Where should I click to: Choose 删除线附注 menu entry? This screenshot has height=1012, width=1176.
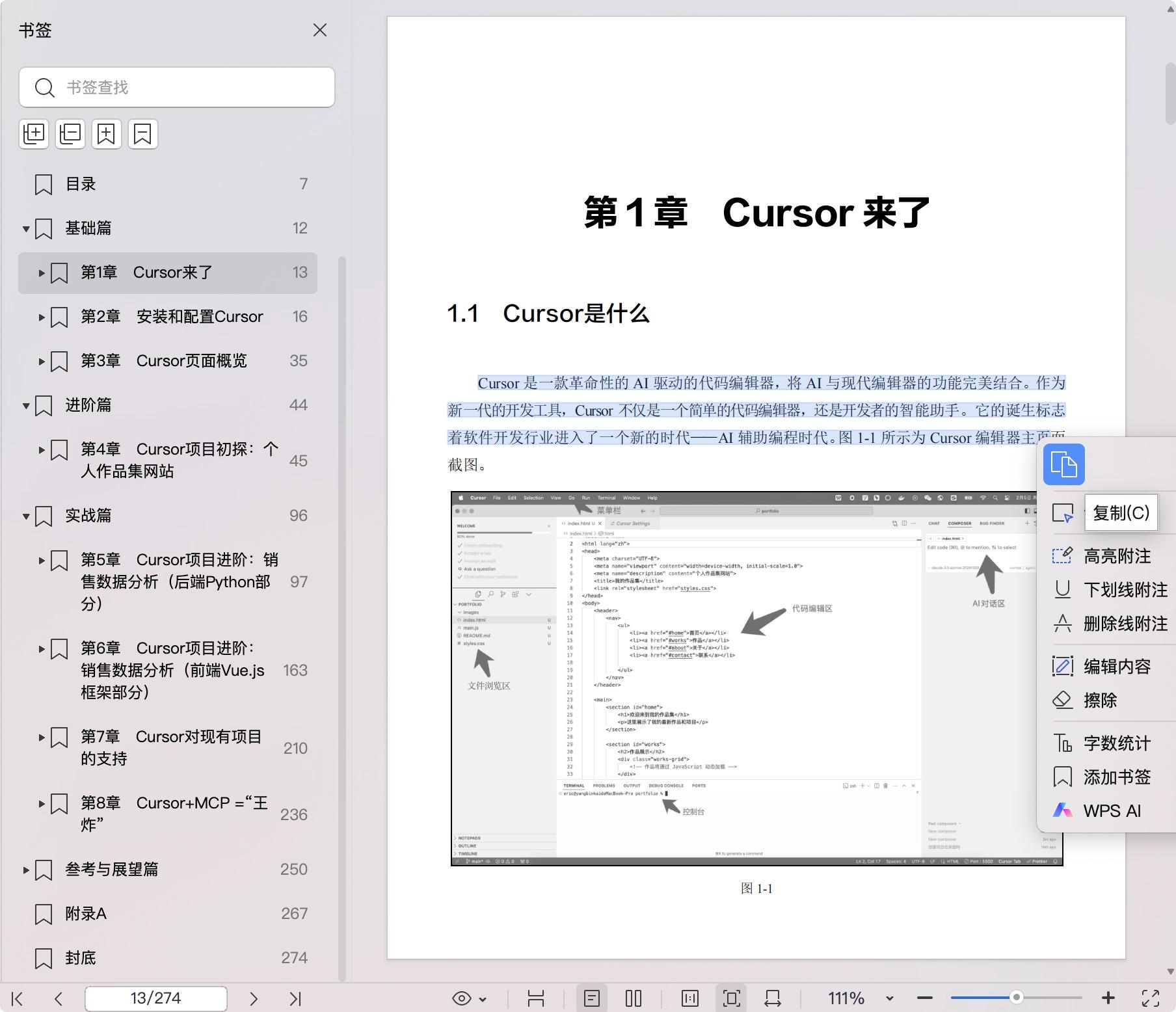point(1112,624)
